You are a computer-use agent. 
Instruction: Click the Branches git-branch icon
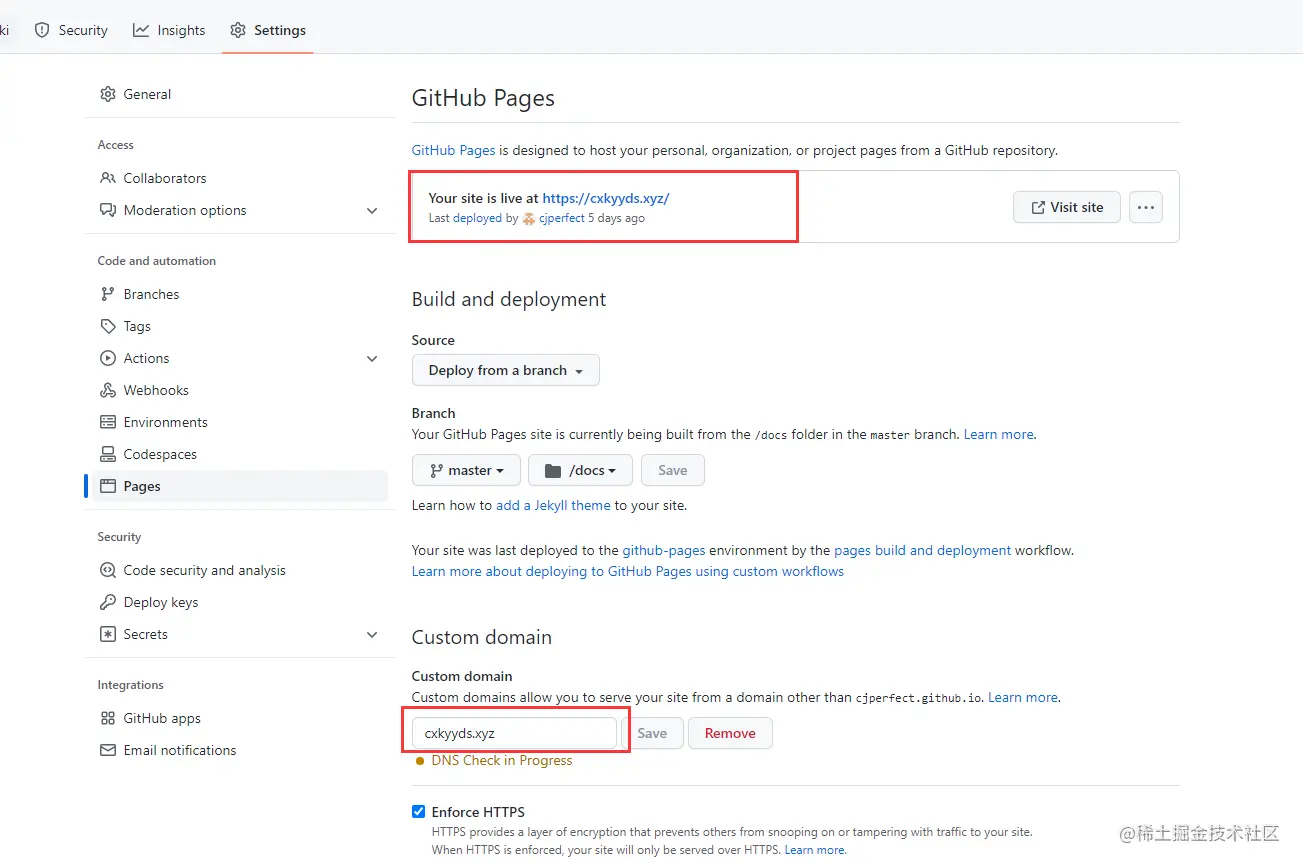tap(107, 294)
